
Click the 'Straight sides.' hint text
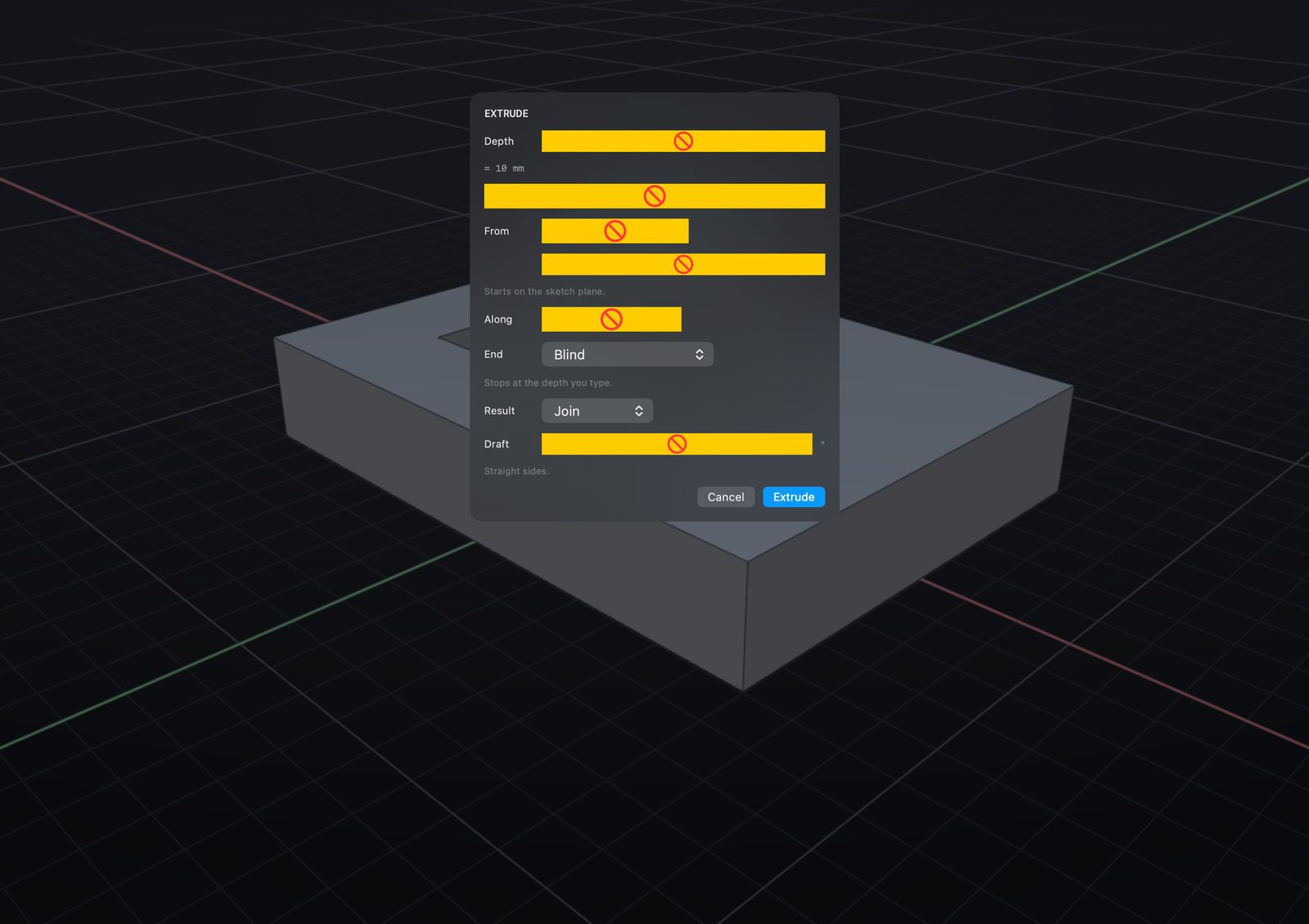[516, 471]
